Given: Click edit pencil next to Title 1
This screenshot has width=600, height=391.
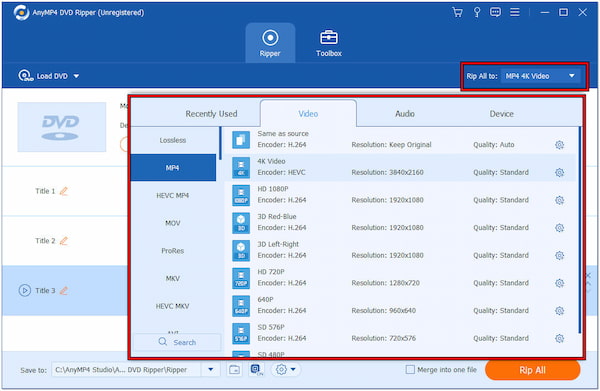Looking at the screenshot, I should [64, 191].
